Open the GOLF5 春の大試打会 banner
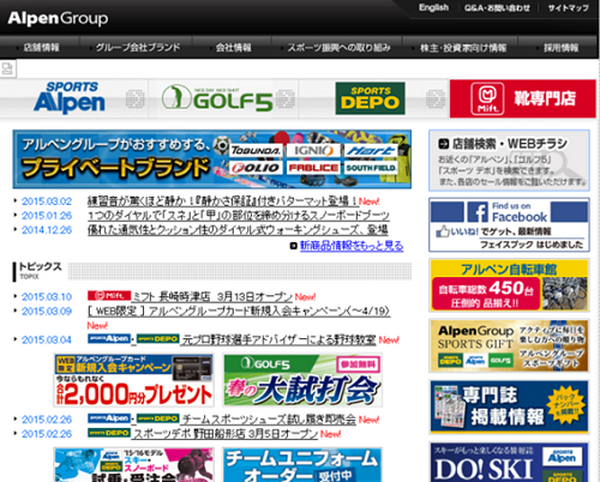 click(x=303, y=380)
